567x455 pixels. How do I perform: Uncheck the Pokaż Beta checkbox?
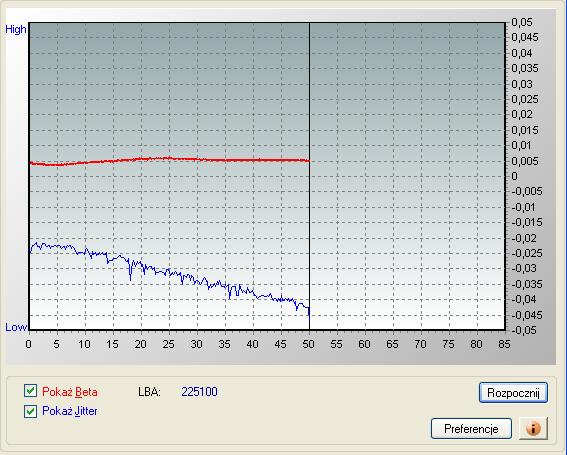click(30, 391)
